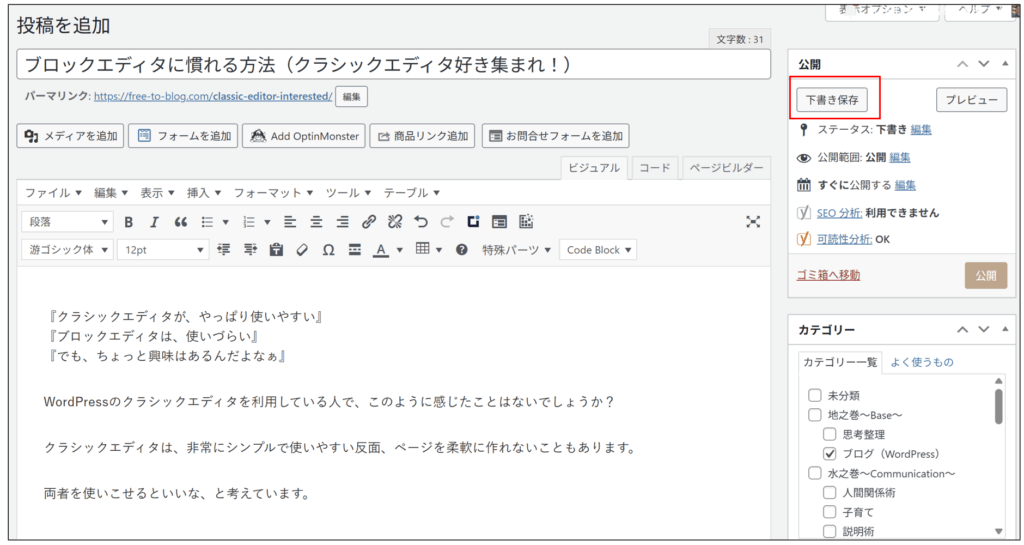The width and height of the screenshot is (1024, 545).
Task: Check the 未分類 category
Action: [x=815, y=395]
